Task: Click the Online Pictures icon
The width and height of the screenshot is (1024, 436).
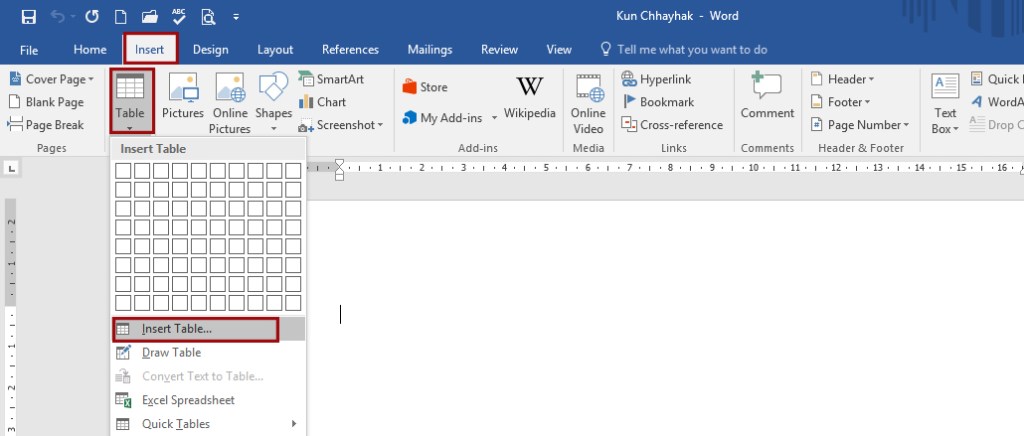Action: (230, 102)
